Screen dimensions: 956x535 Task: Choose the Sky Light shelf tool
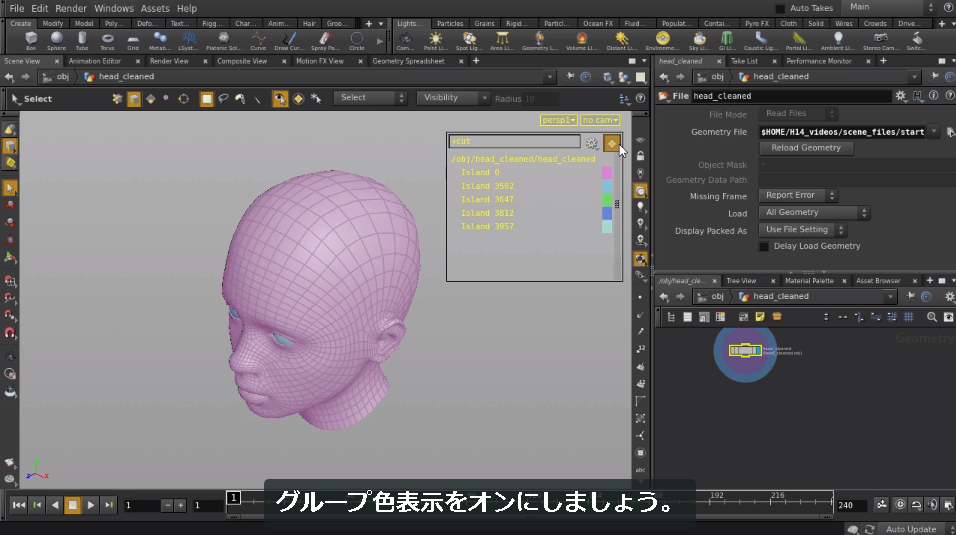[x=699, y=41]
